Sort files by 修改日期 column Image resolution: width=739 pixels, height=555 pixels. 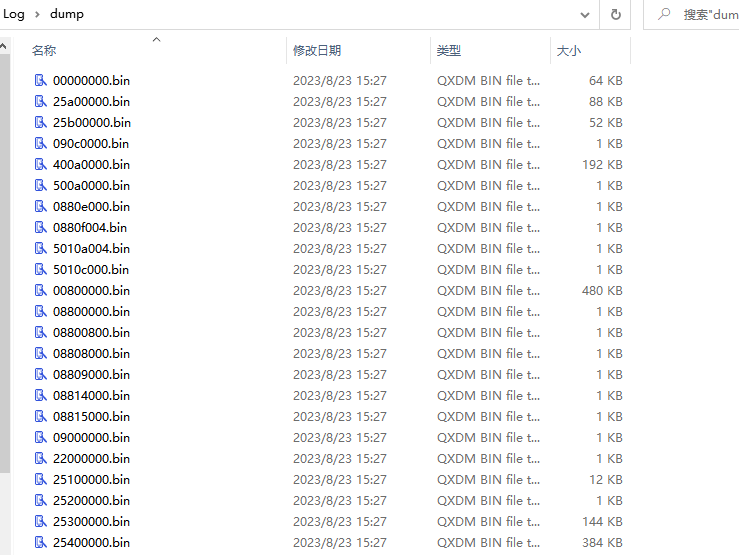point(317,50)
